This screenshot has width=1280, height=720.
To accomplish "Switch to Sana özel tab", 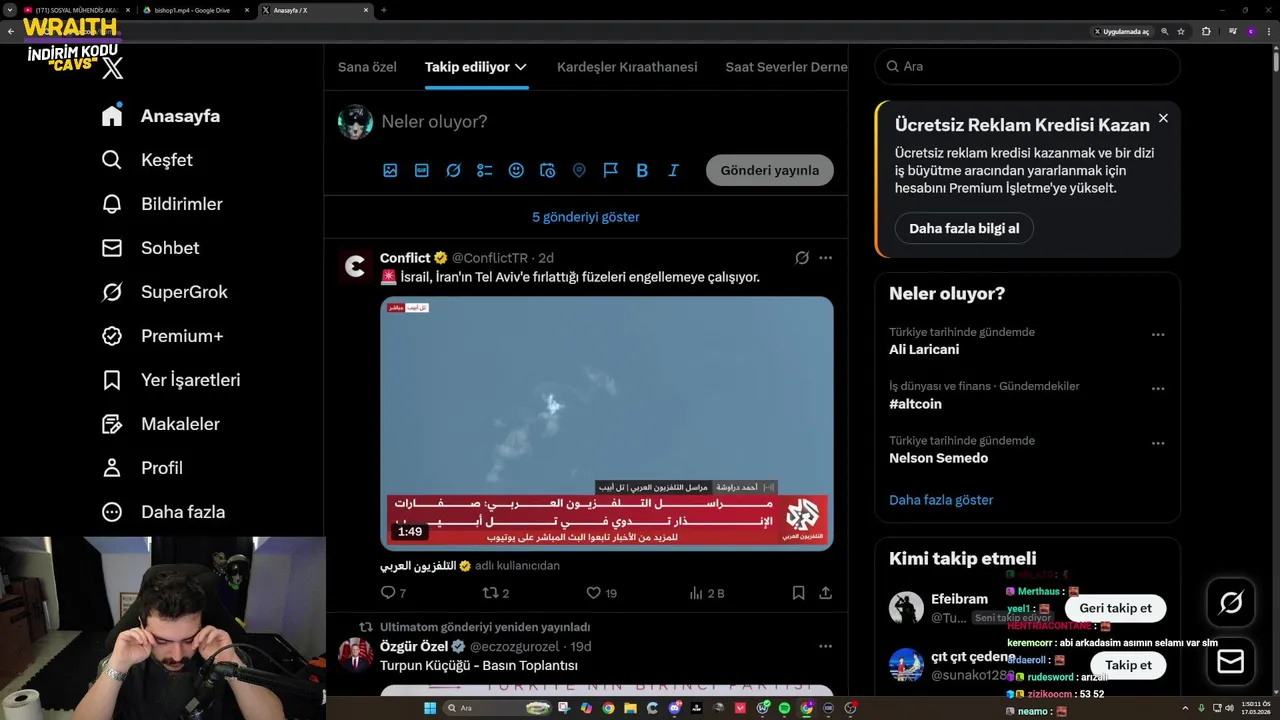I will [367, 67].
